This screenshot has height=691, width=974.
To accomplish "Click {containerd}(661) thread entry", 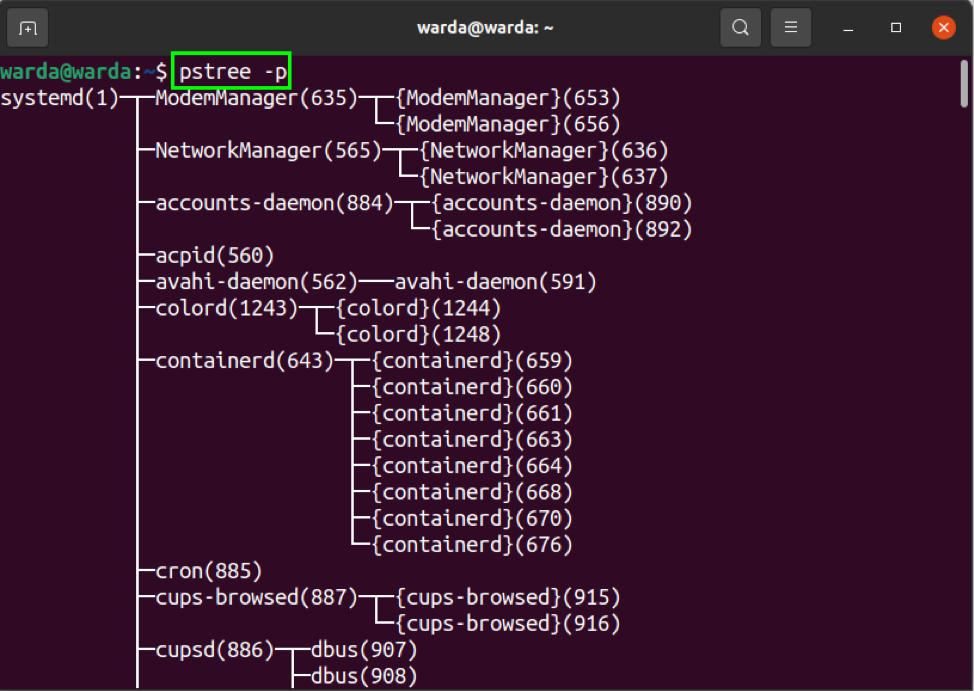I will pyautogui.click(x=472, y=414).
